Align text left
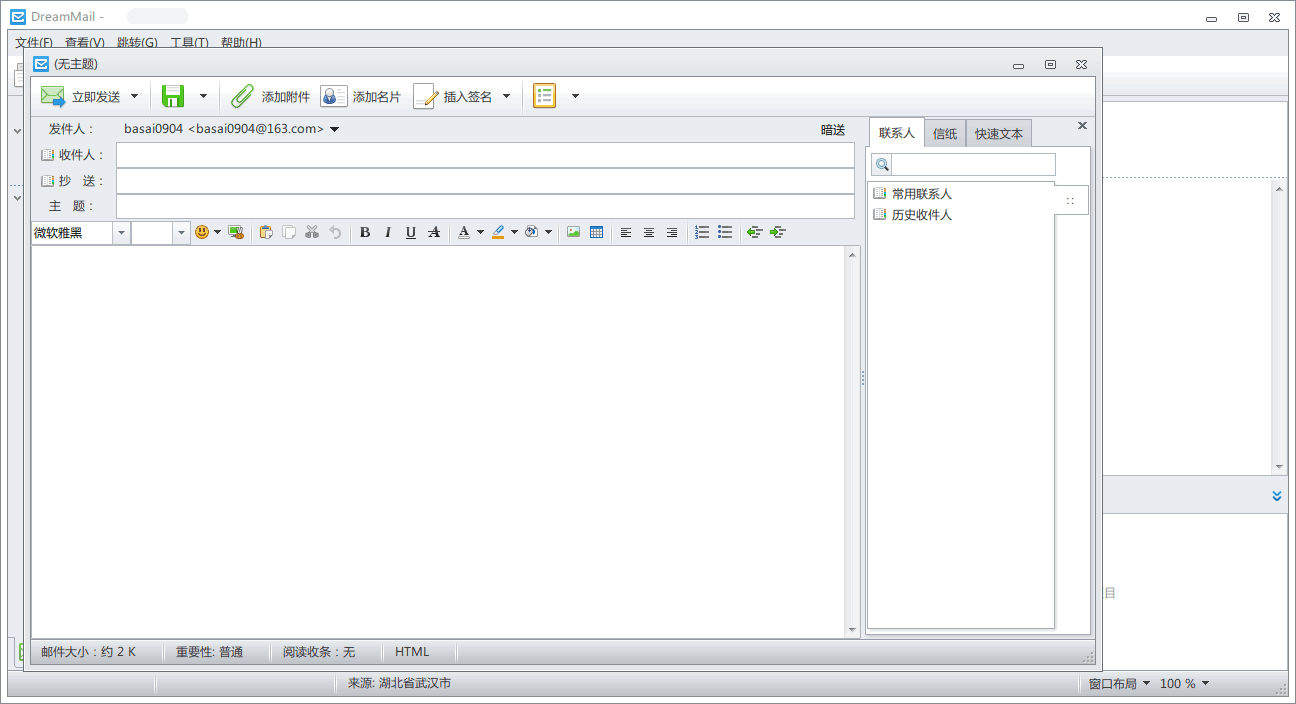The width and height of the screenshot is (1296, 704). (x=626, y=232)
